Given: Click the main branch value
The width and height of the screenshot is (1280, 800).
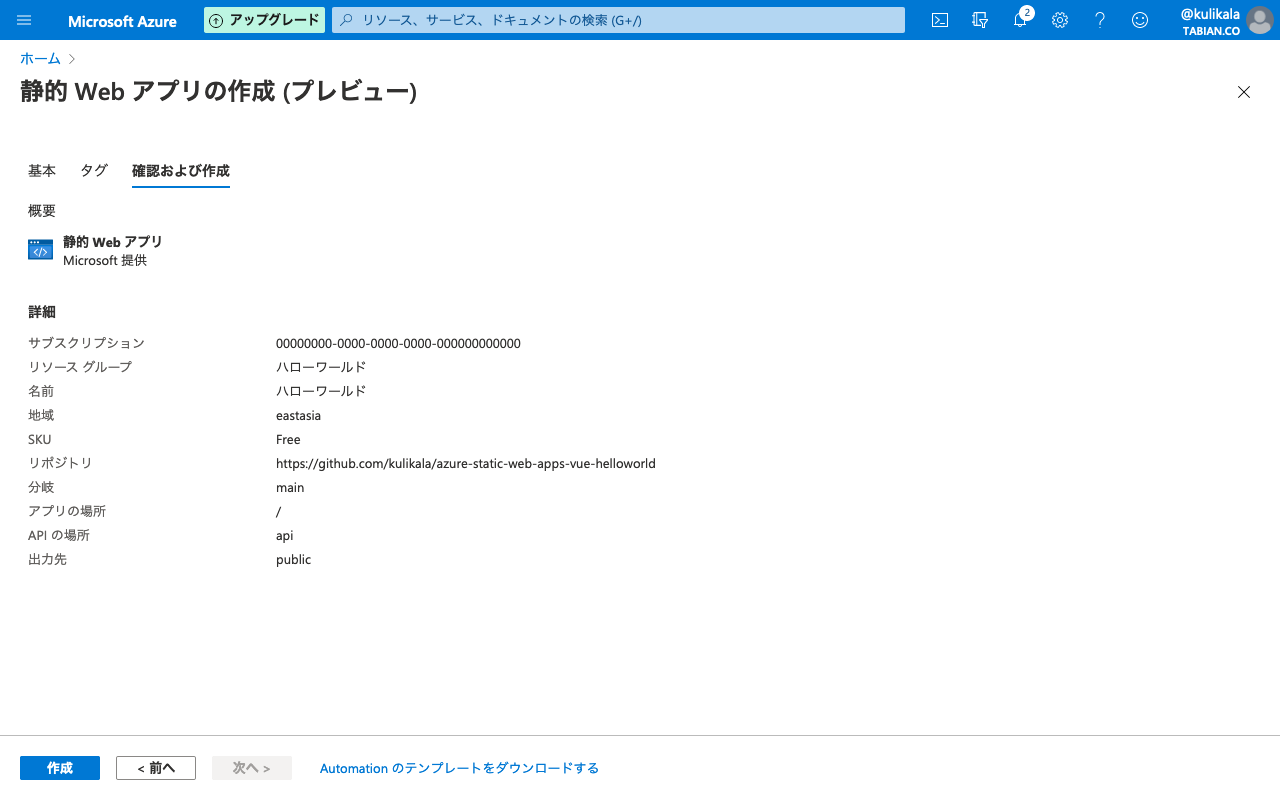Looking at the screenshot, I should pyautogui.click(x=290, y=487).
